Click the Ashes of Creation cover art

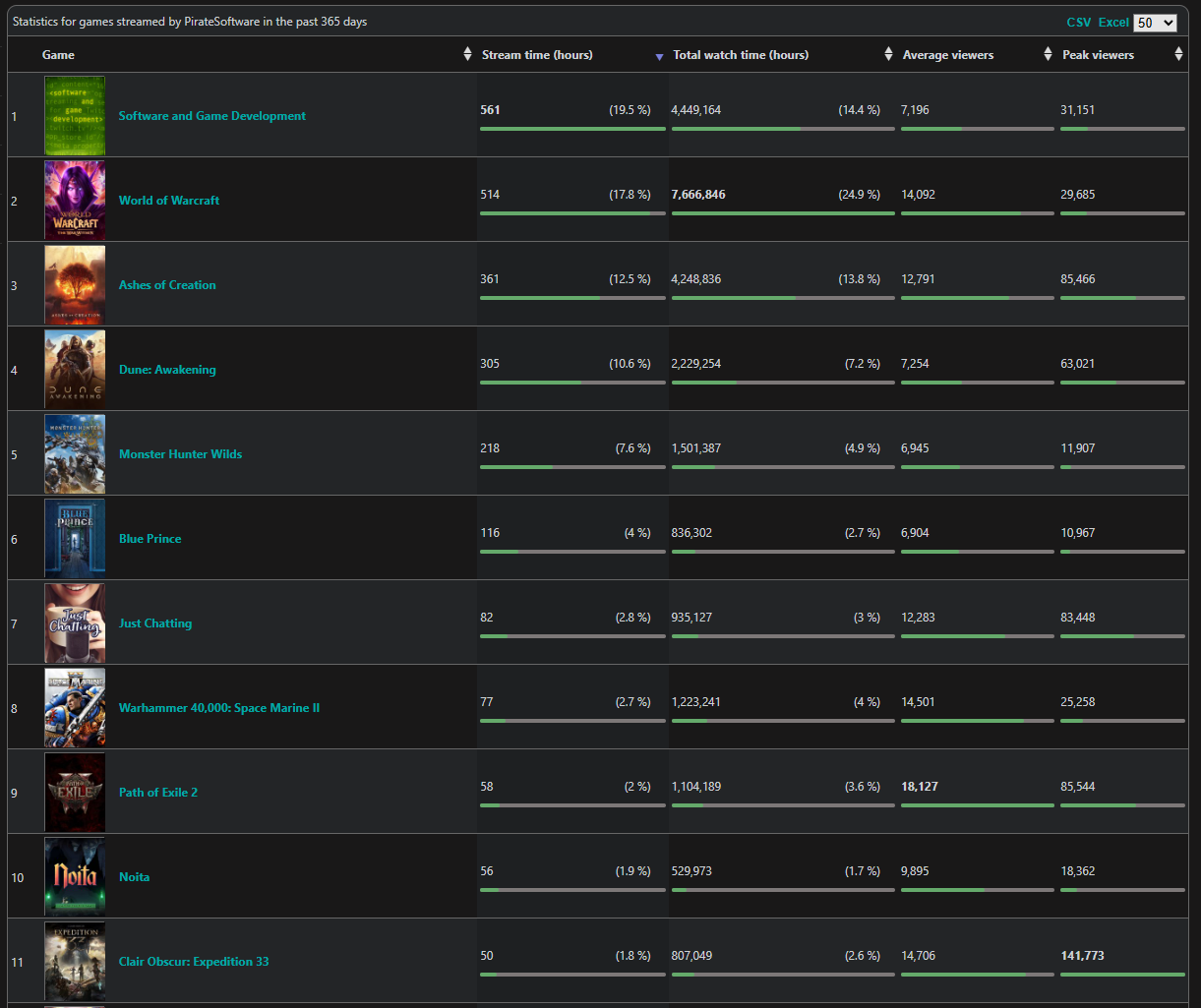pyautogui.click(x=75, y=284)
